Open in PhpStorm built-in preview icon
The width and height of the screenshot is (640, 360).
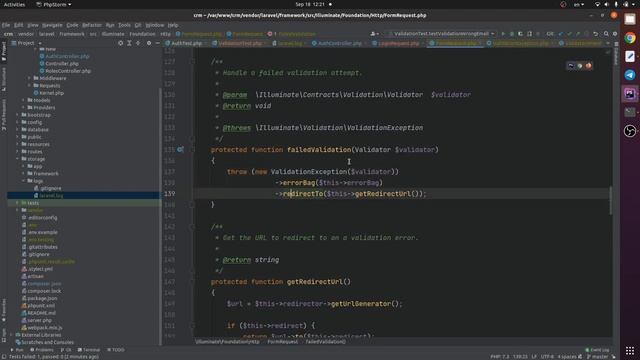[571, 66]
